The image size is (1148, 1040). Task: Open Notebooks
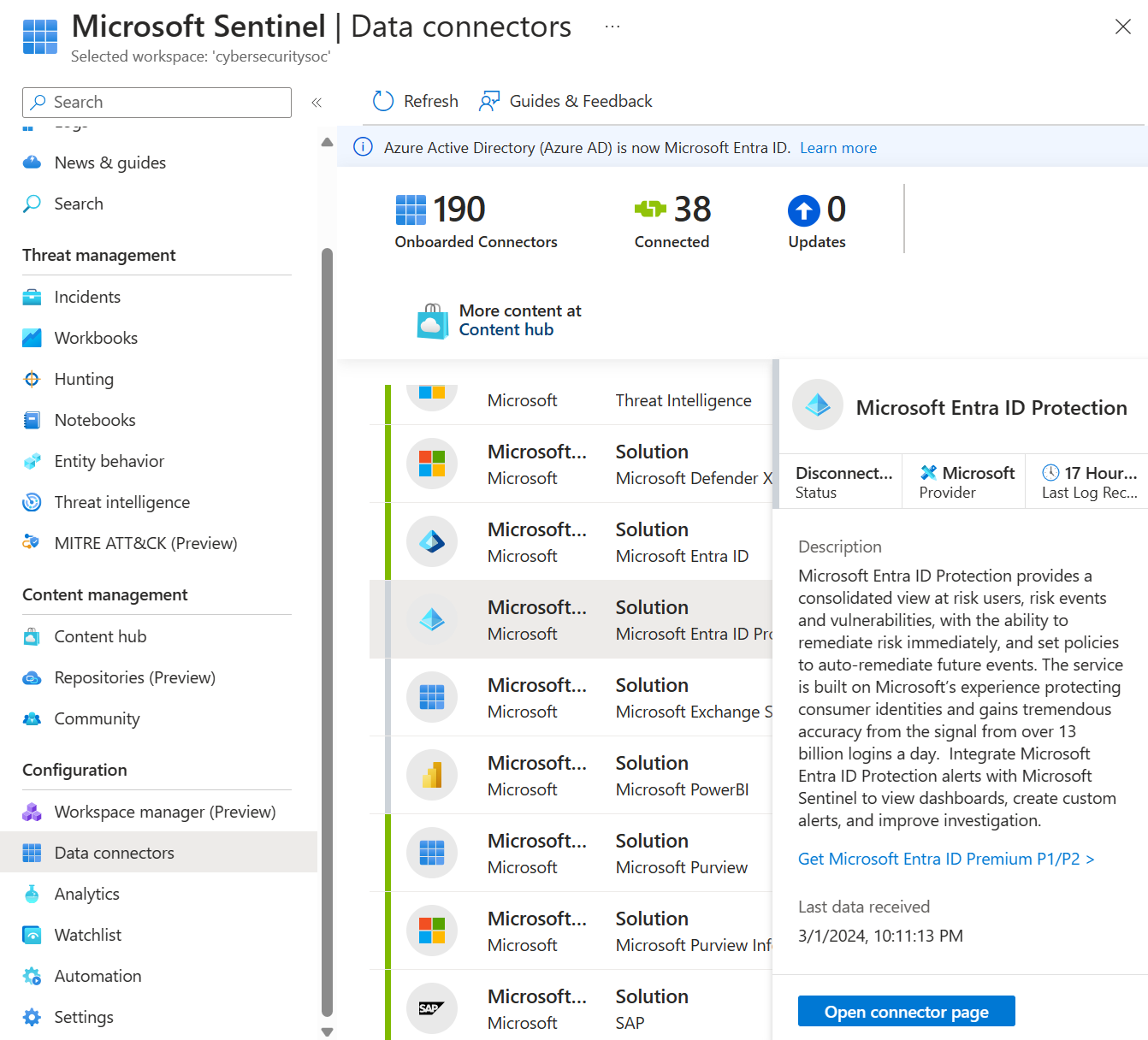tap(94, 420)
